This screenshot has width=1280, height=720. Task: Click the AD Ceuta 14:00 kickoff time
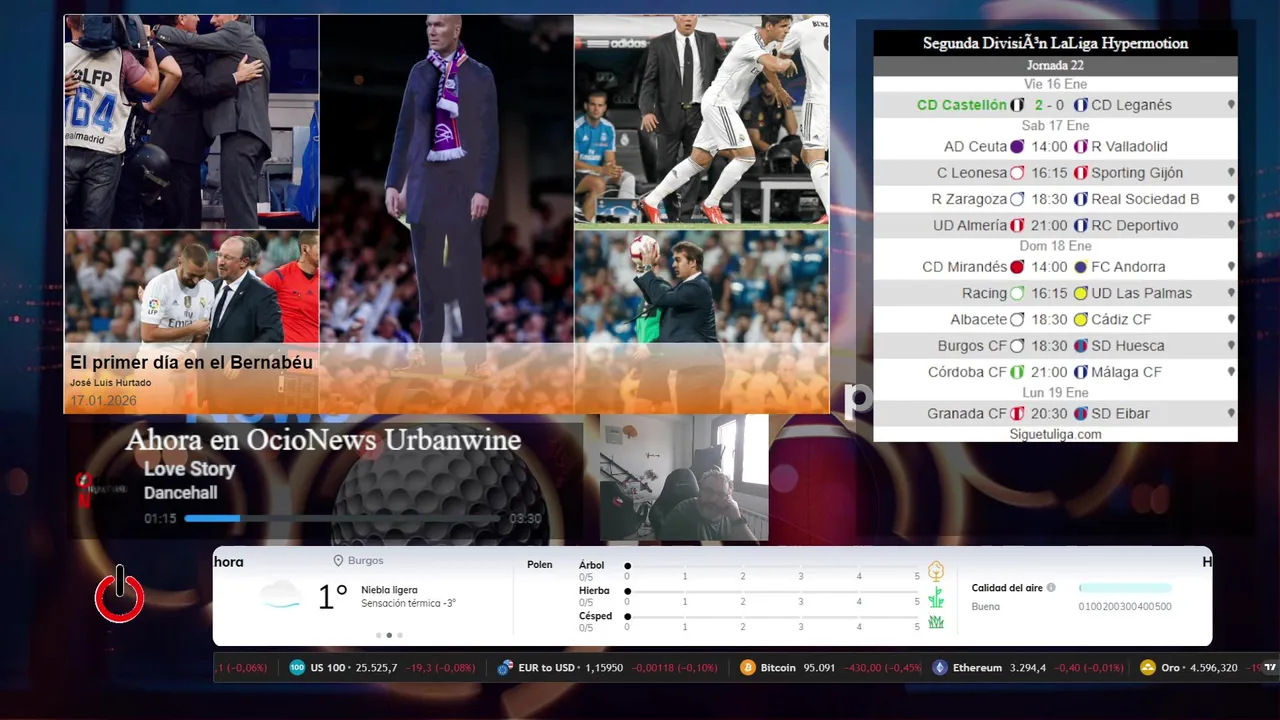tap(1050, 147)
